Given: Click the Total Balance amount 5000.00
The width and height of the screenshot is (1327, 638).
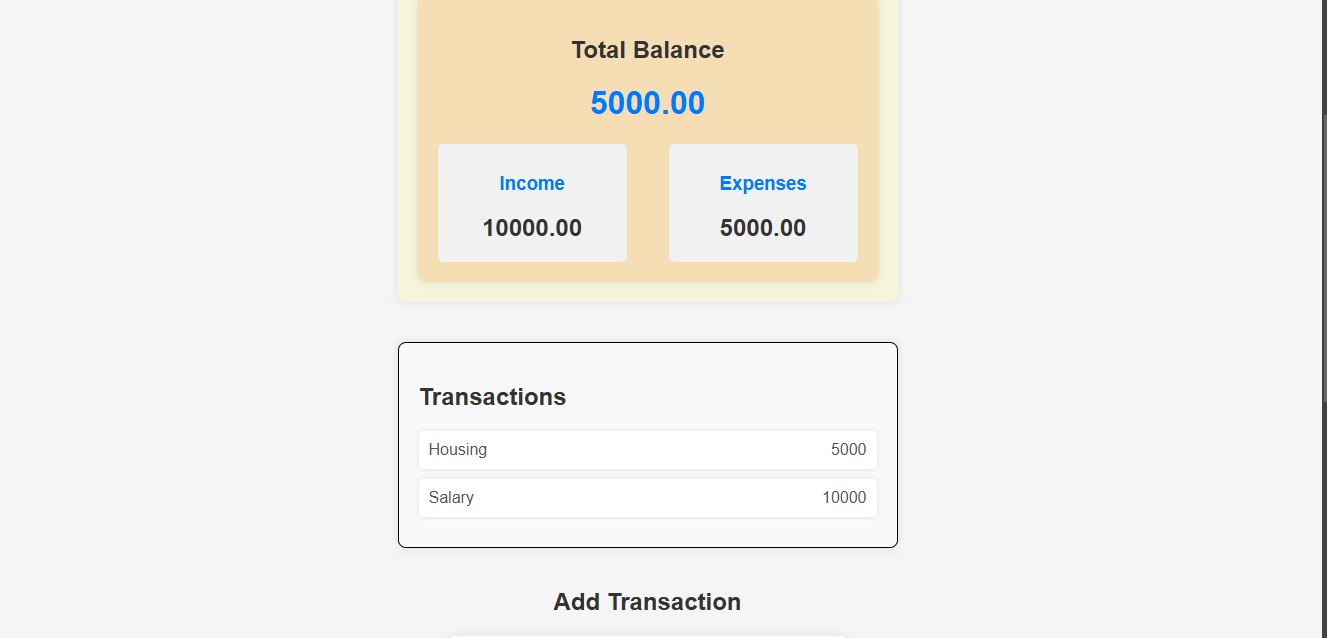Looking at the screenshot, I should click(x=647, y=102).
